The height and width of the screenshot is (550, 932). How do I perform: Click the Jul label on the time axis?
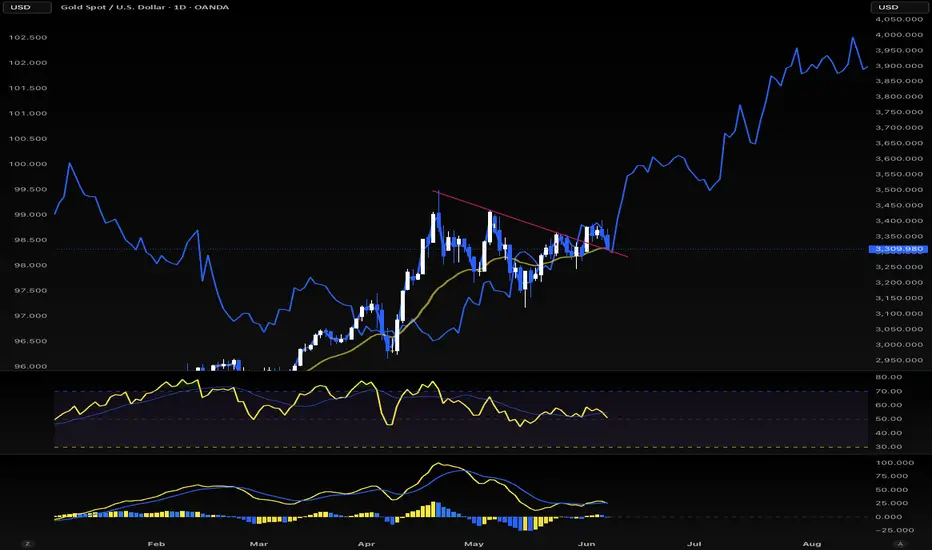tap(694, 543)
